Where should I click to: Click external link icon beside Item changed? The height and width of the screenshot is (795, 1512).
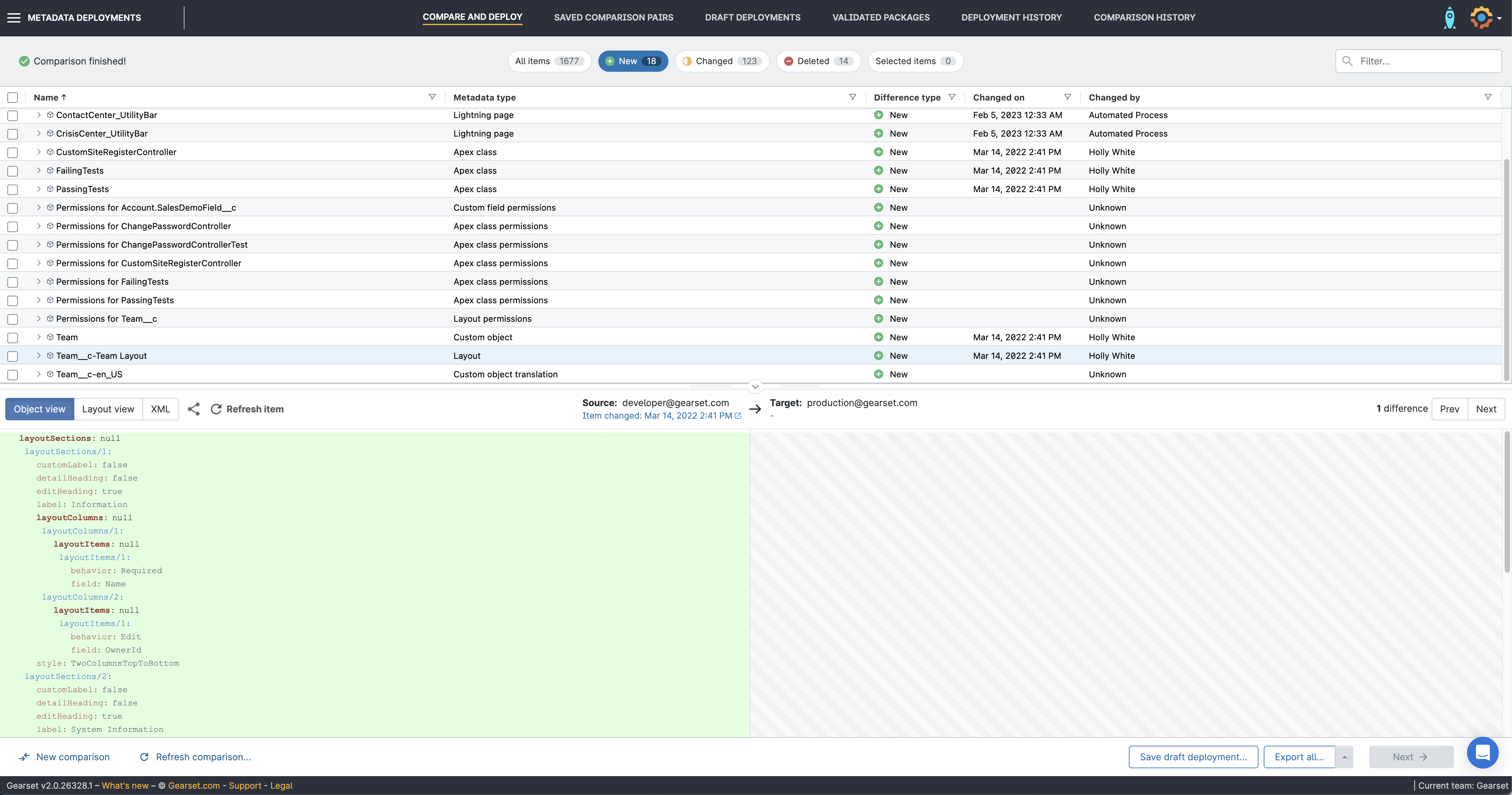coord(738,416)
